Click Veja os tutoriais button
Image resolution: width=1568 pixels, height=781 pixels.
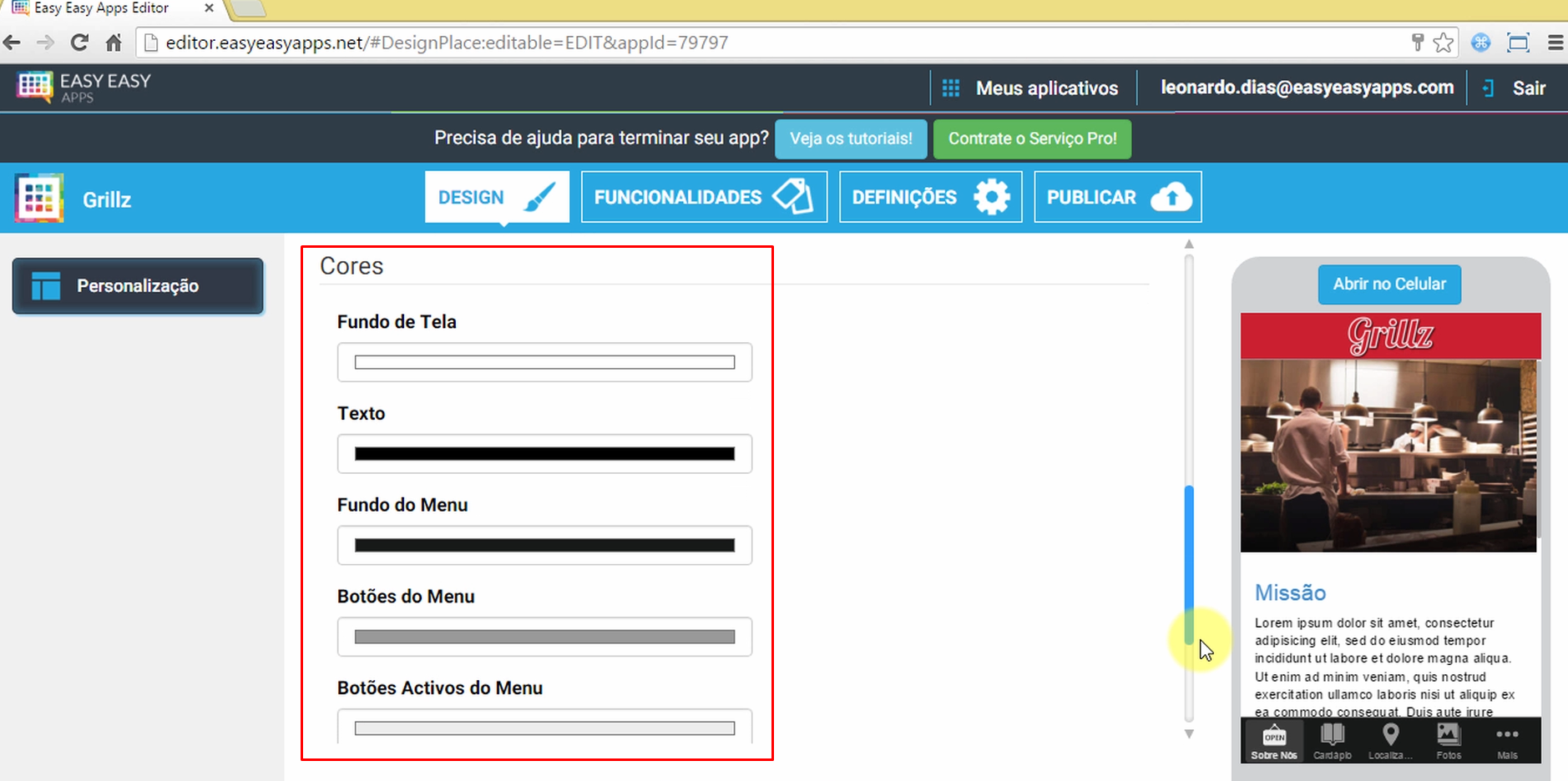pos(850,139)
